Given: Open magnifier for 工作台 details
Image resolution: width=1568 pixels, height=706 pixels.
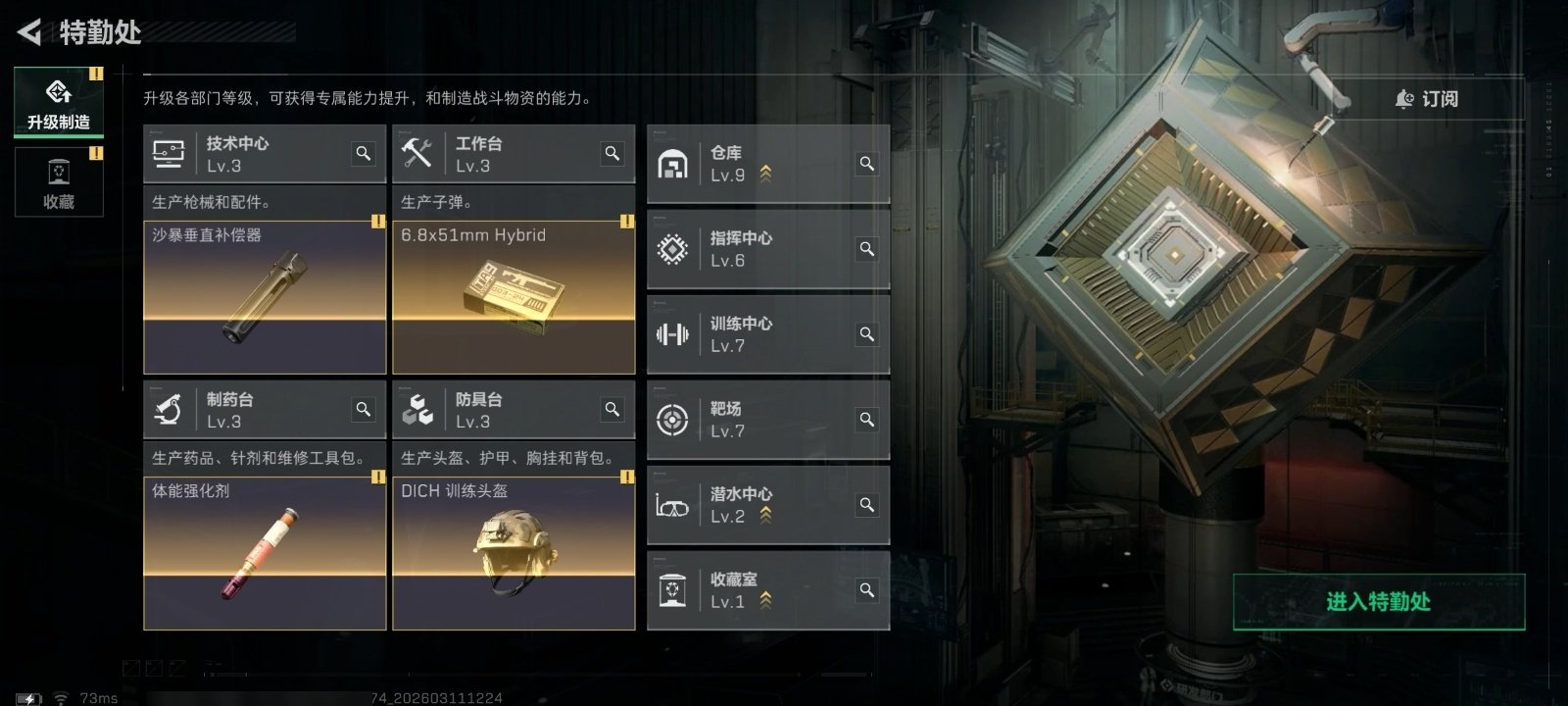Looking at the screenshot, I should 612,153.
